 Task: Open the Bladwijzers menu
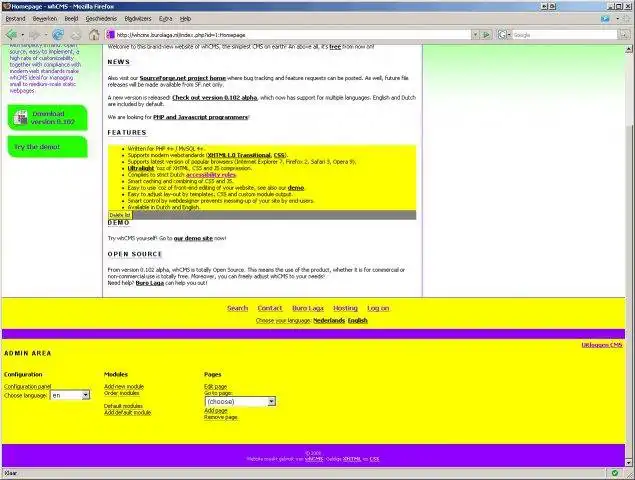point(138,19)
